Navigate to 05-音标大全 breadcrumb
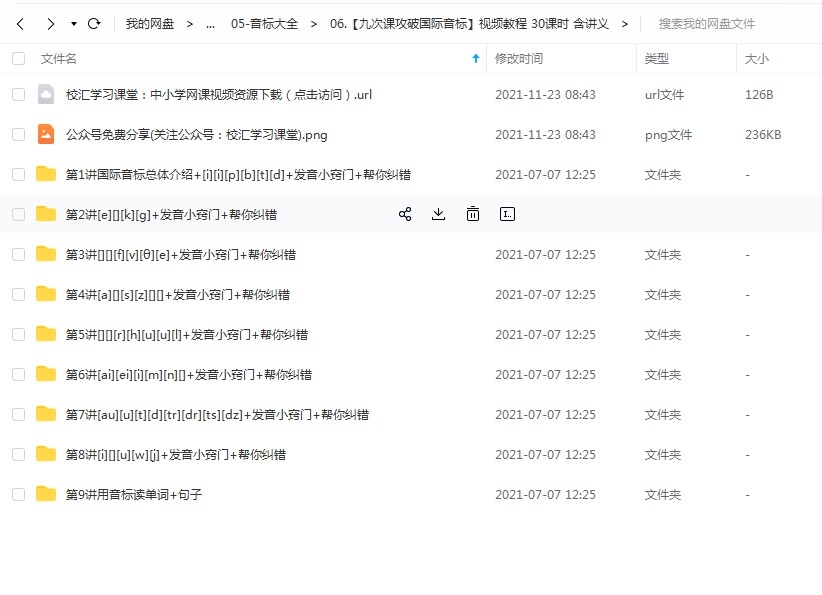 (x=264, y=23)
